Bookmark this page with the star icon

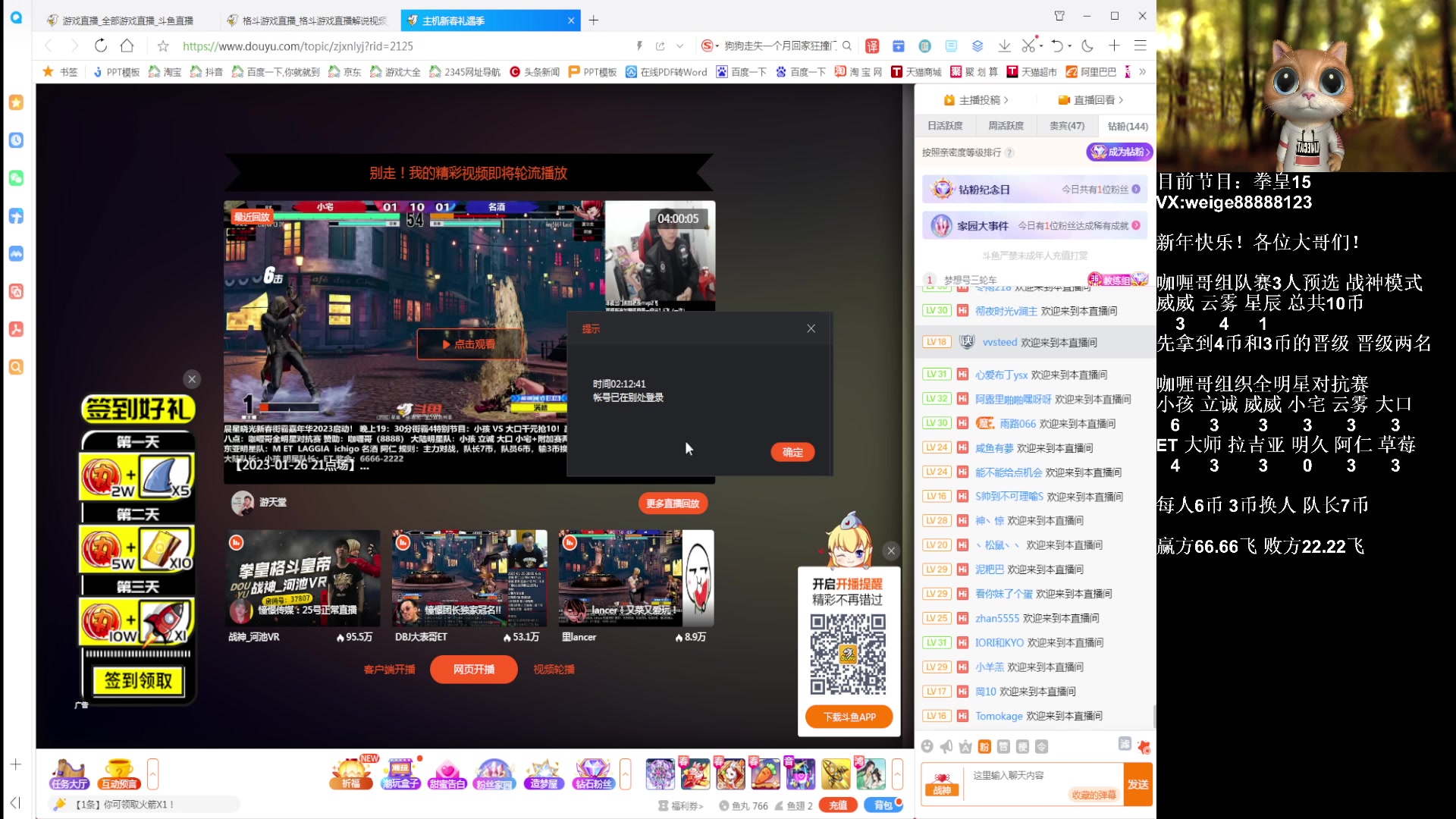click(x=163, y=45)
